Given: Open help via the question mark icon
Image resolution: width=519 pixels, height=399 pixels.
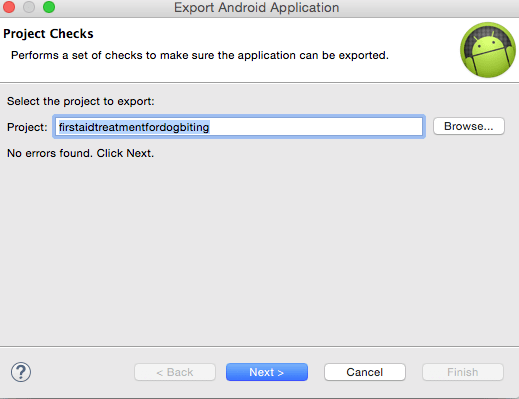Looking at the screenshot, I should click(x=21, y=372).
